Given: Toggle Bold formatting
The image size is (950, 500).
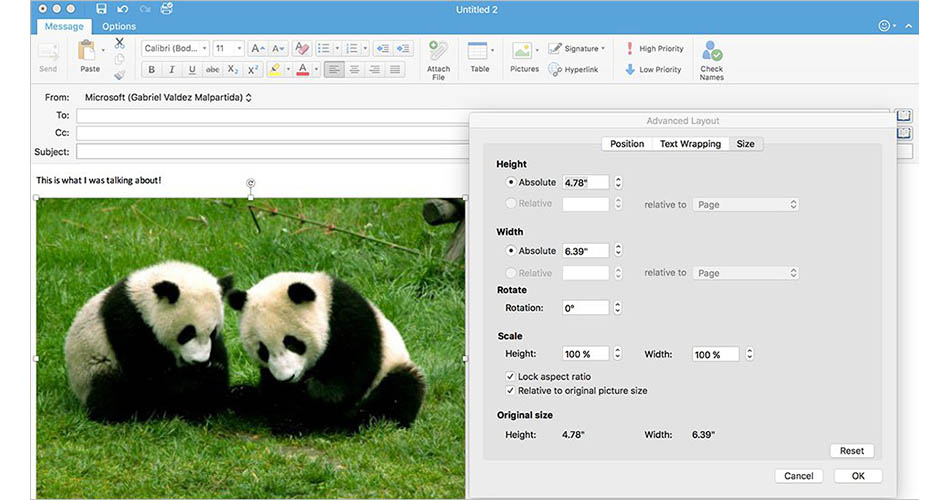Looking at the screenshot, I should [151, 70].
